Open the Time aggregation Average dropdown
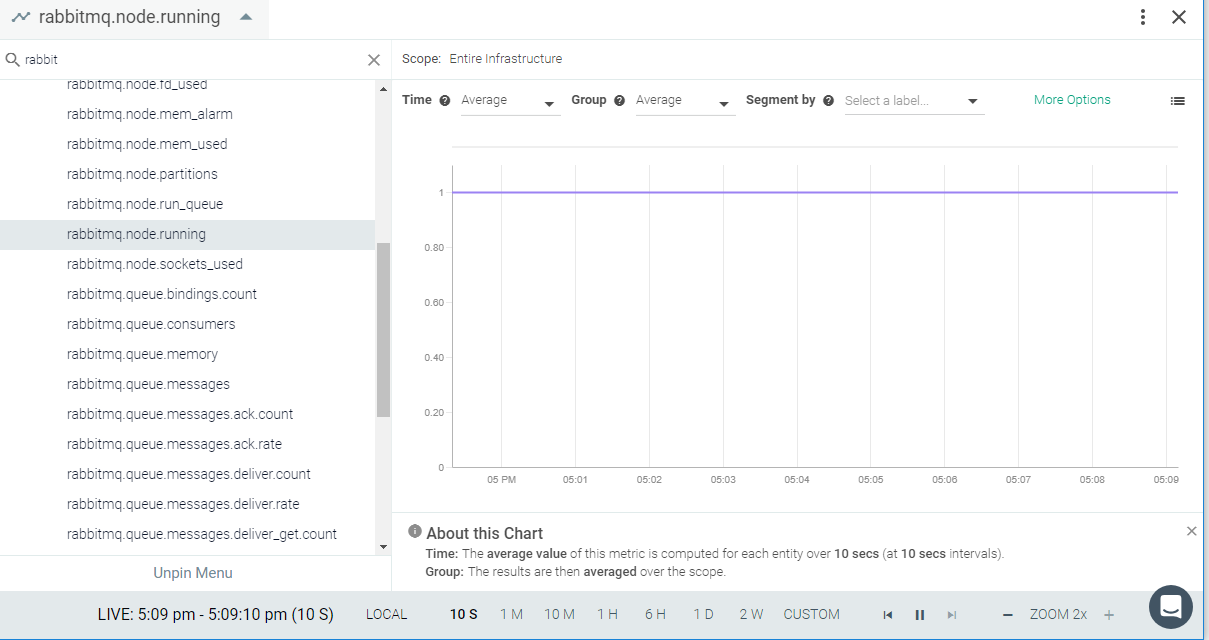1209x640 pixels. 510,101
